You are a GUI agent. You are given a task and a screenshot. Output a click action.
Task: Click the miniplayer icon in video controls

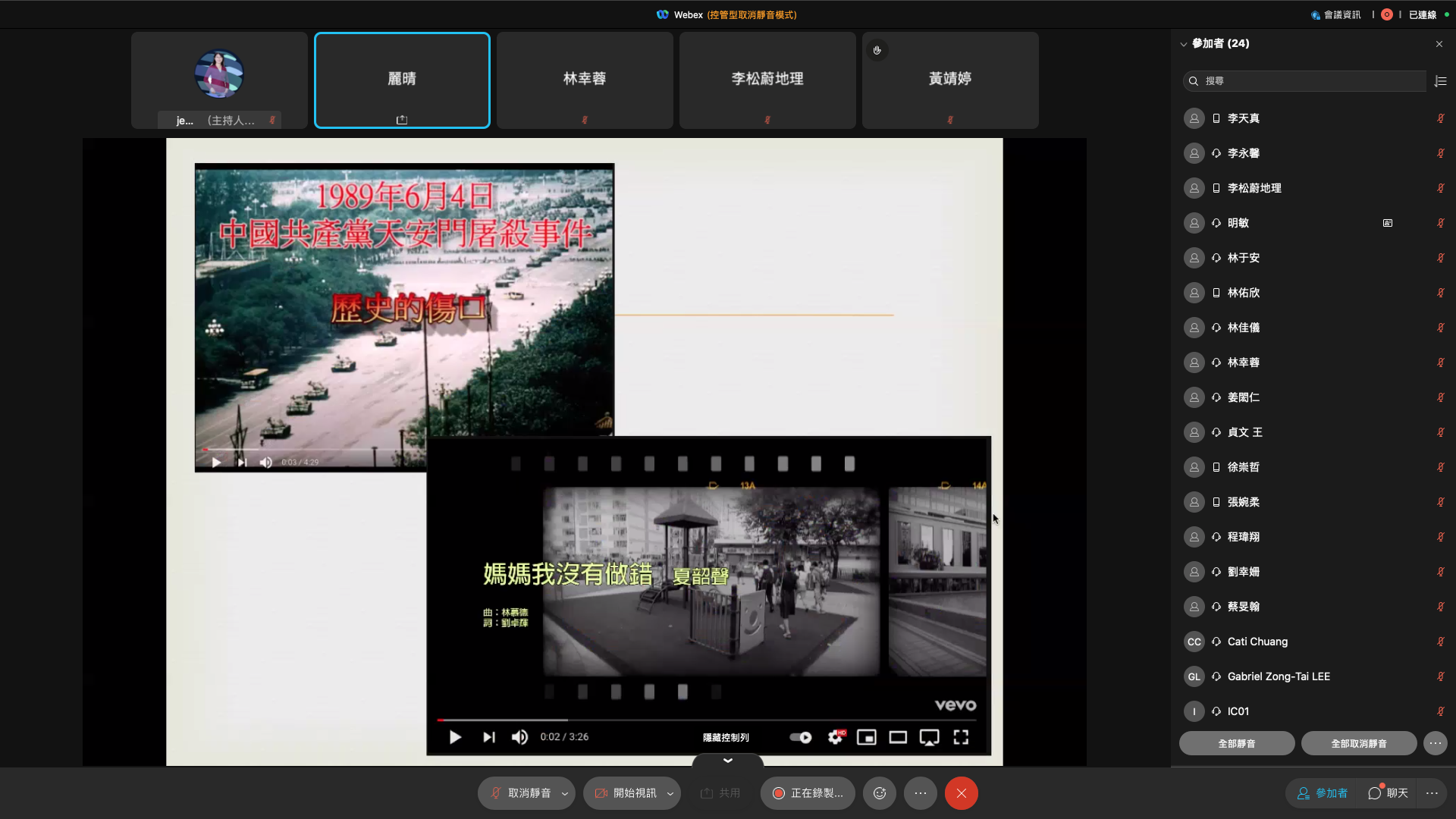866,737
